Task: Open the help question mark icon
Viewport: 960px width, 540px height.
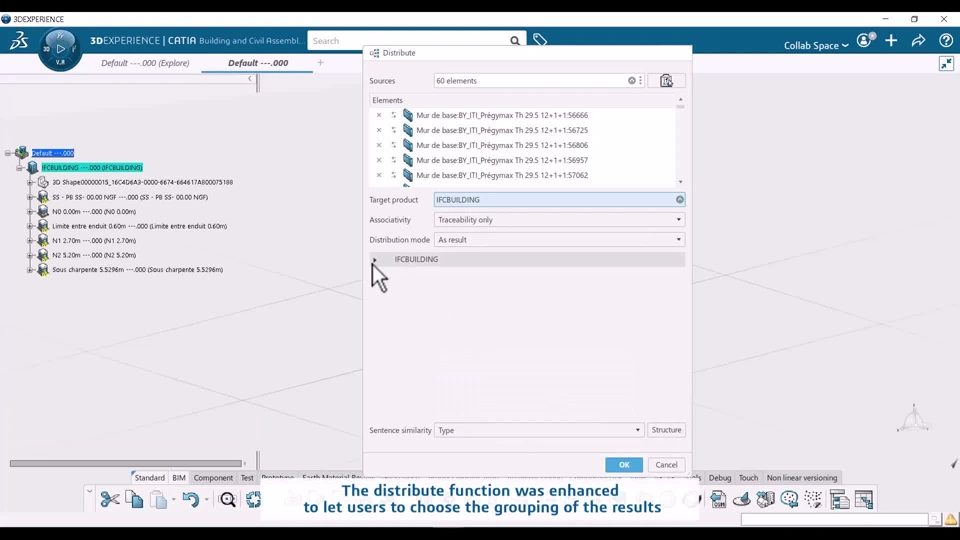Action: (946, 40)
